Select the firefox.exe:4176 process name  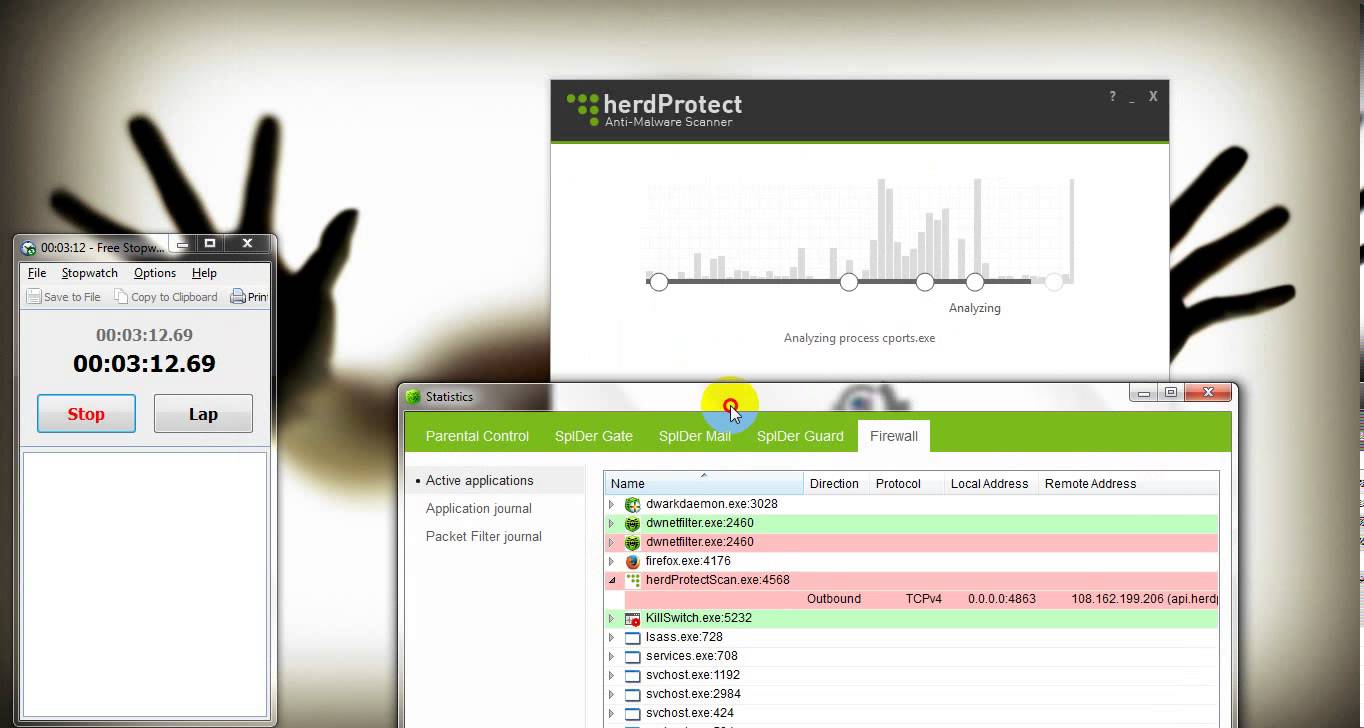(x=688, y=562)
